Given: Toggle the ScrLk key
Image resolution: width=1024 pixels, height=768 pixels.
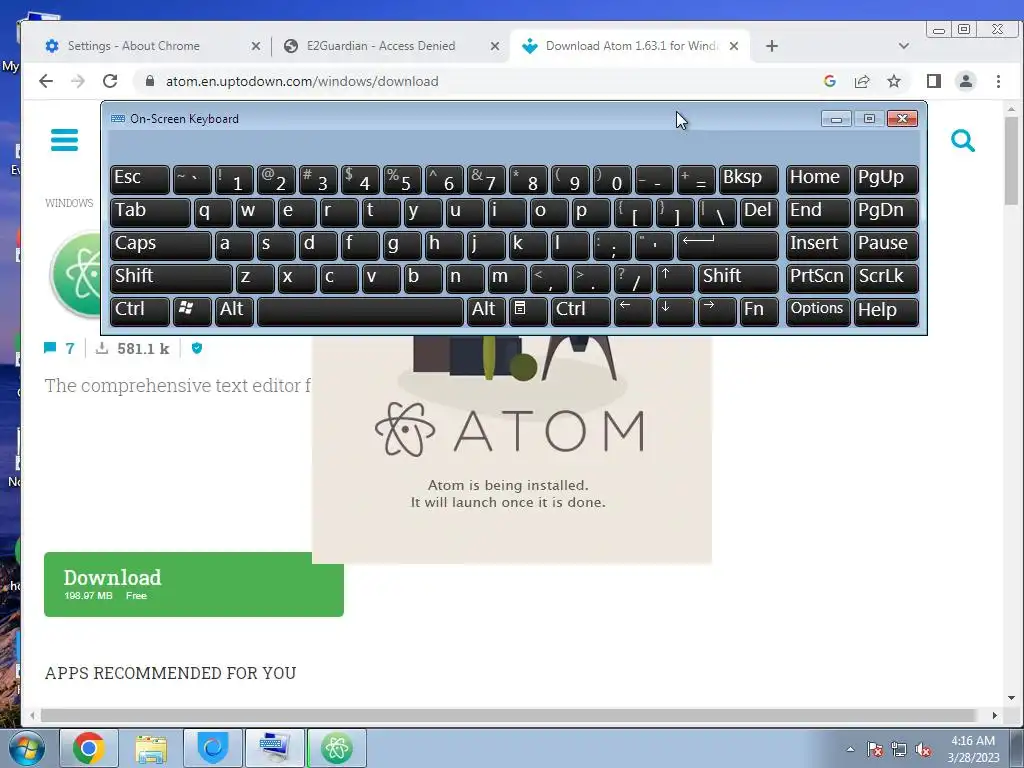Looking at the screenshot, I should click(886, 278).
